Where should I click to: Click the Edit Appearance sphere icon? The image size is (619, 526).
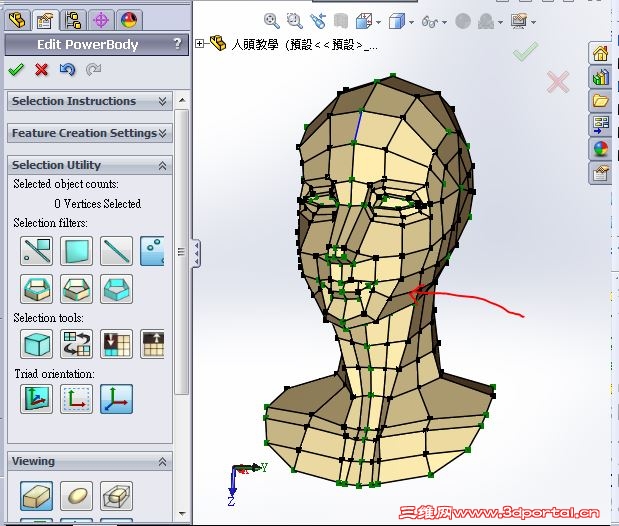coord(463,21)
